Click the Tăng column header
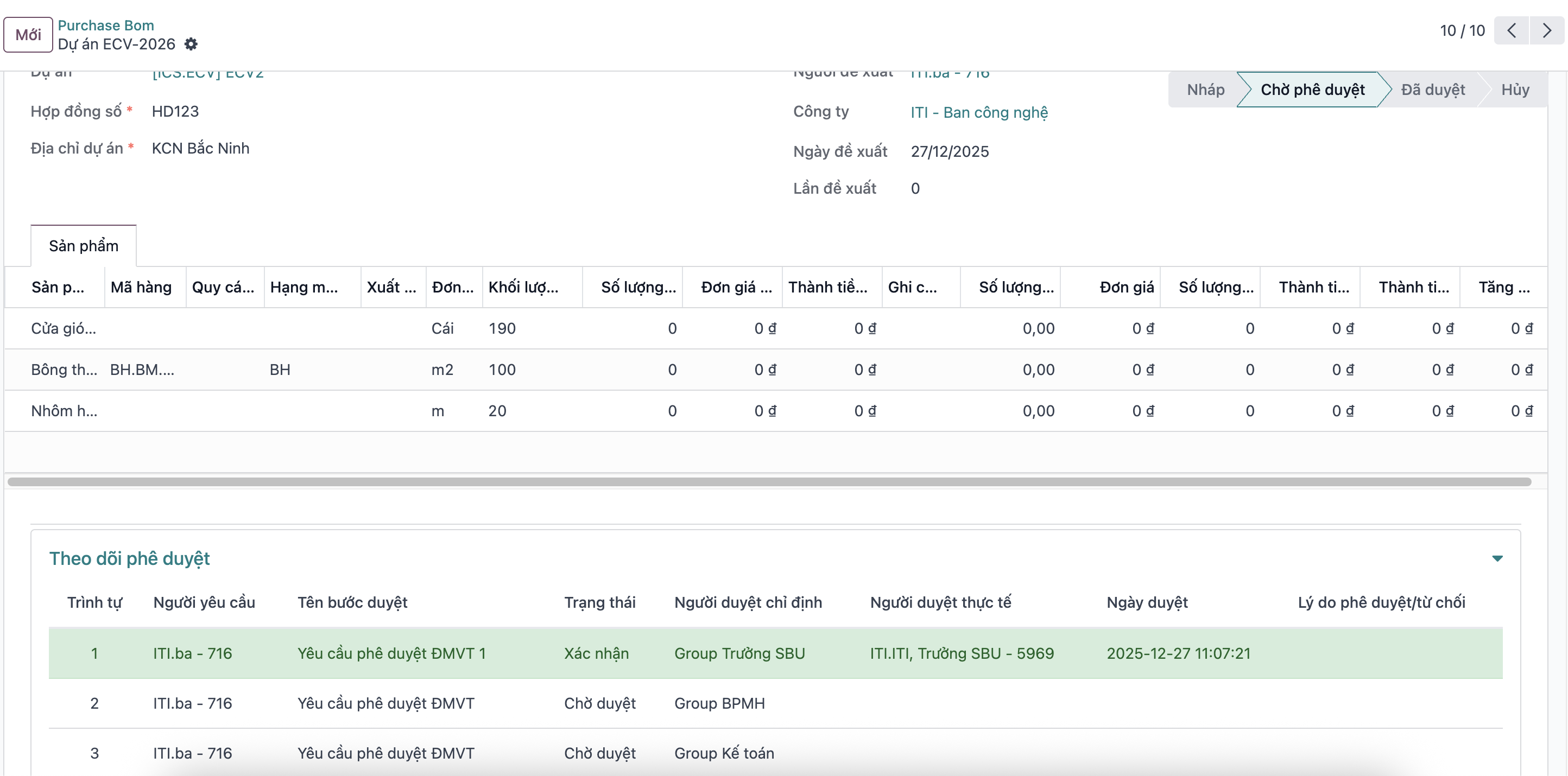This screenshot has height=776, width=1568. click(x=1503, y=287)
